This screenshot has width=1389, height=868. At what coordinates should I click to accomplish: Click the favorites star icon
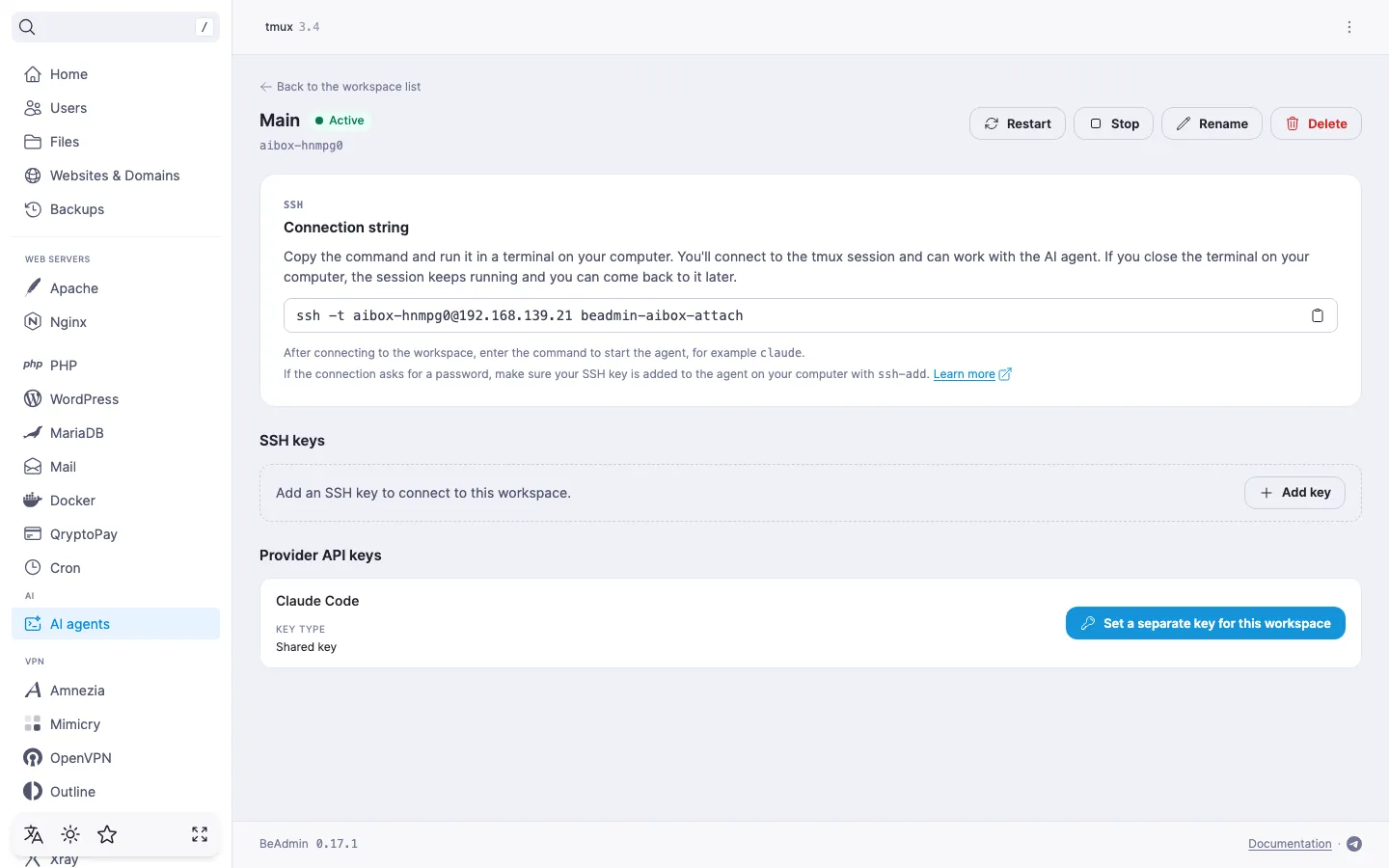[107, 834]
